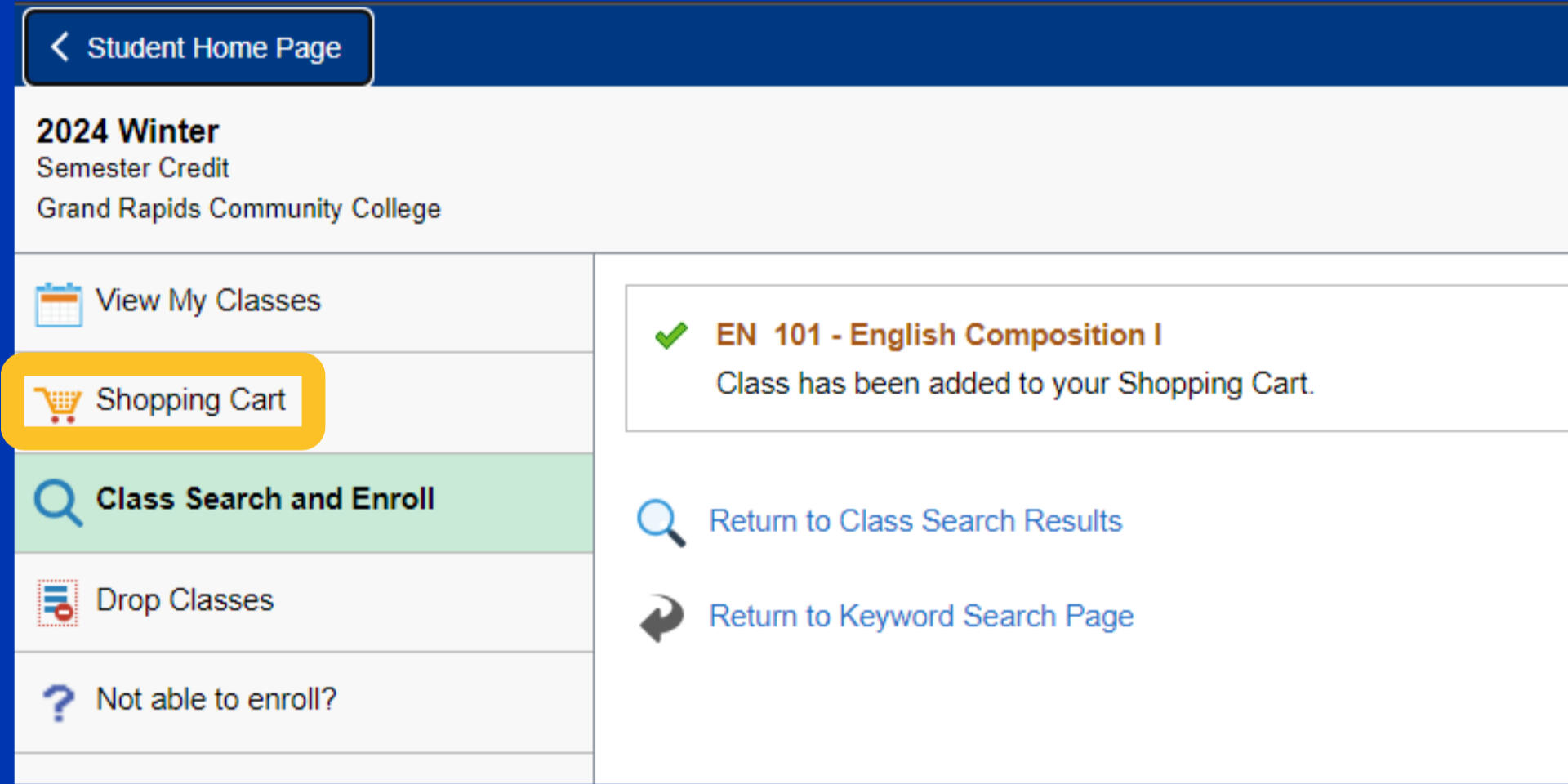The width and height of the screenshot is (1568, 784).
Task: Click the Drop Classes list icon
Action: (58, 603)
